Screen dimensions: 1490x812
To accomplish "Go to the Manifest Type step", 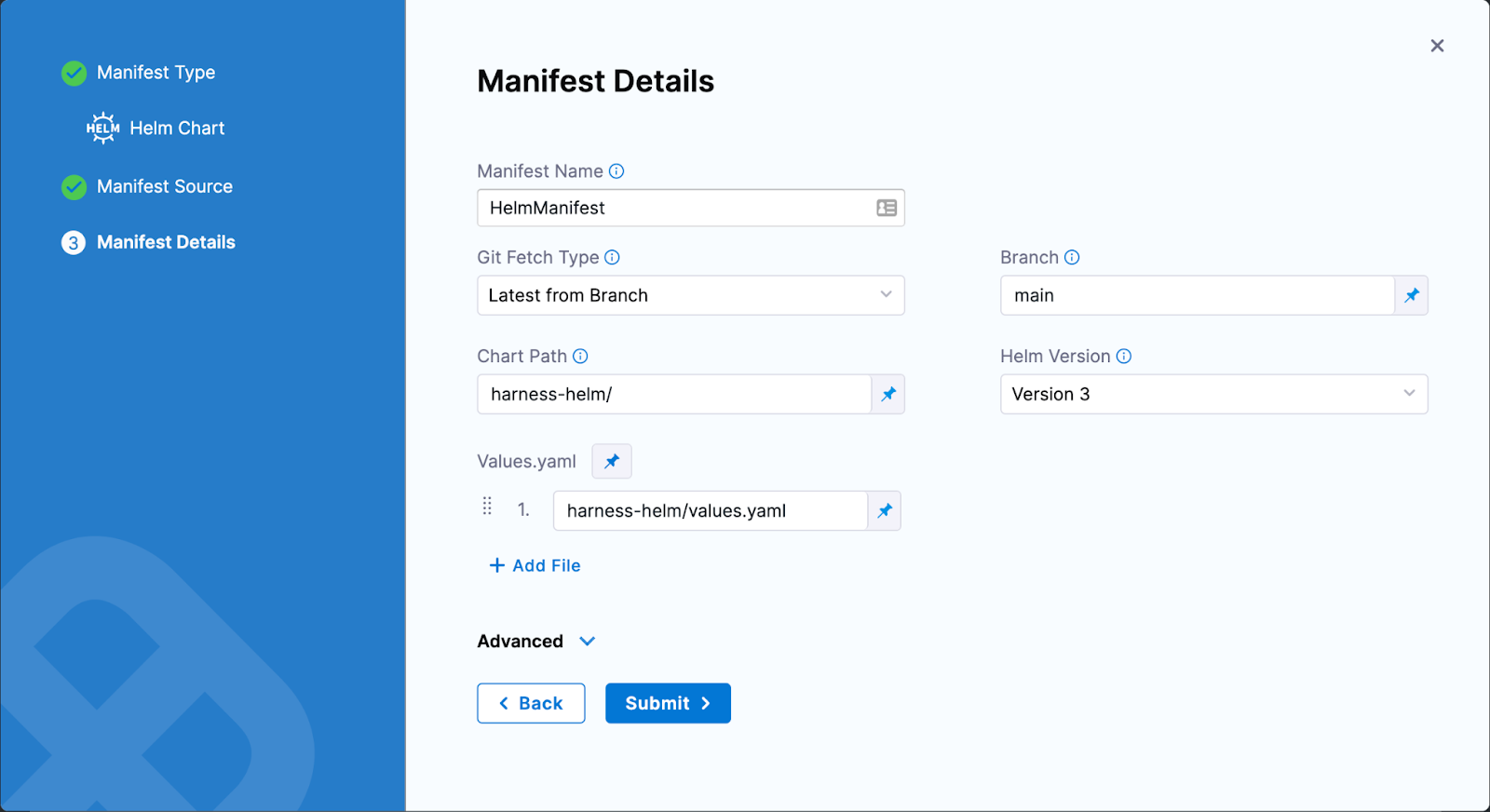I will click(x=156, y=73).
